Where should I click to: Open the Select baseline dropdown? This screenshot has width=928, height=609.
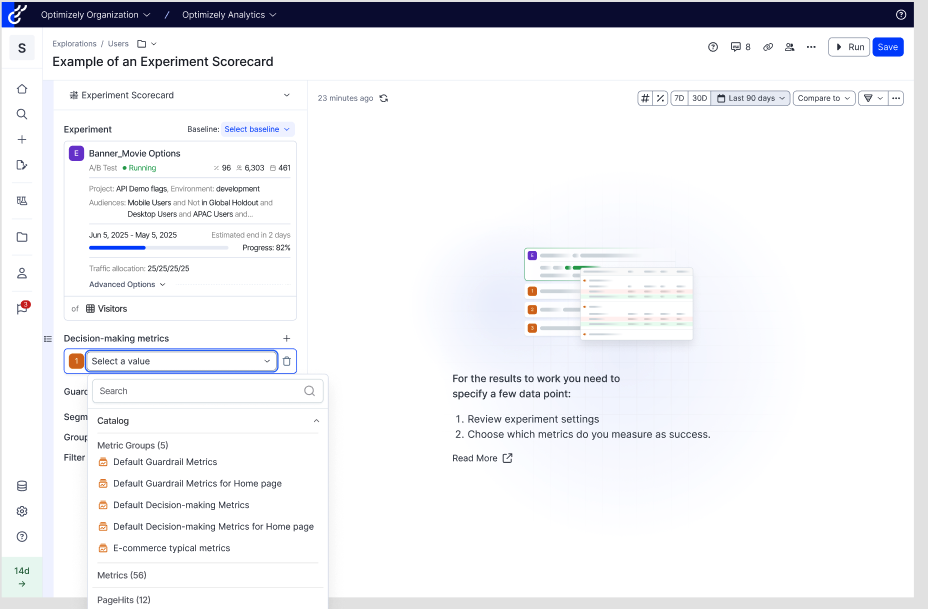tap(257, 129)
